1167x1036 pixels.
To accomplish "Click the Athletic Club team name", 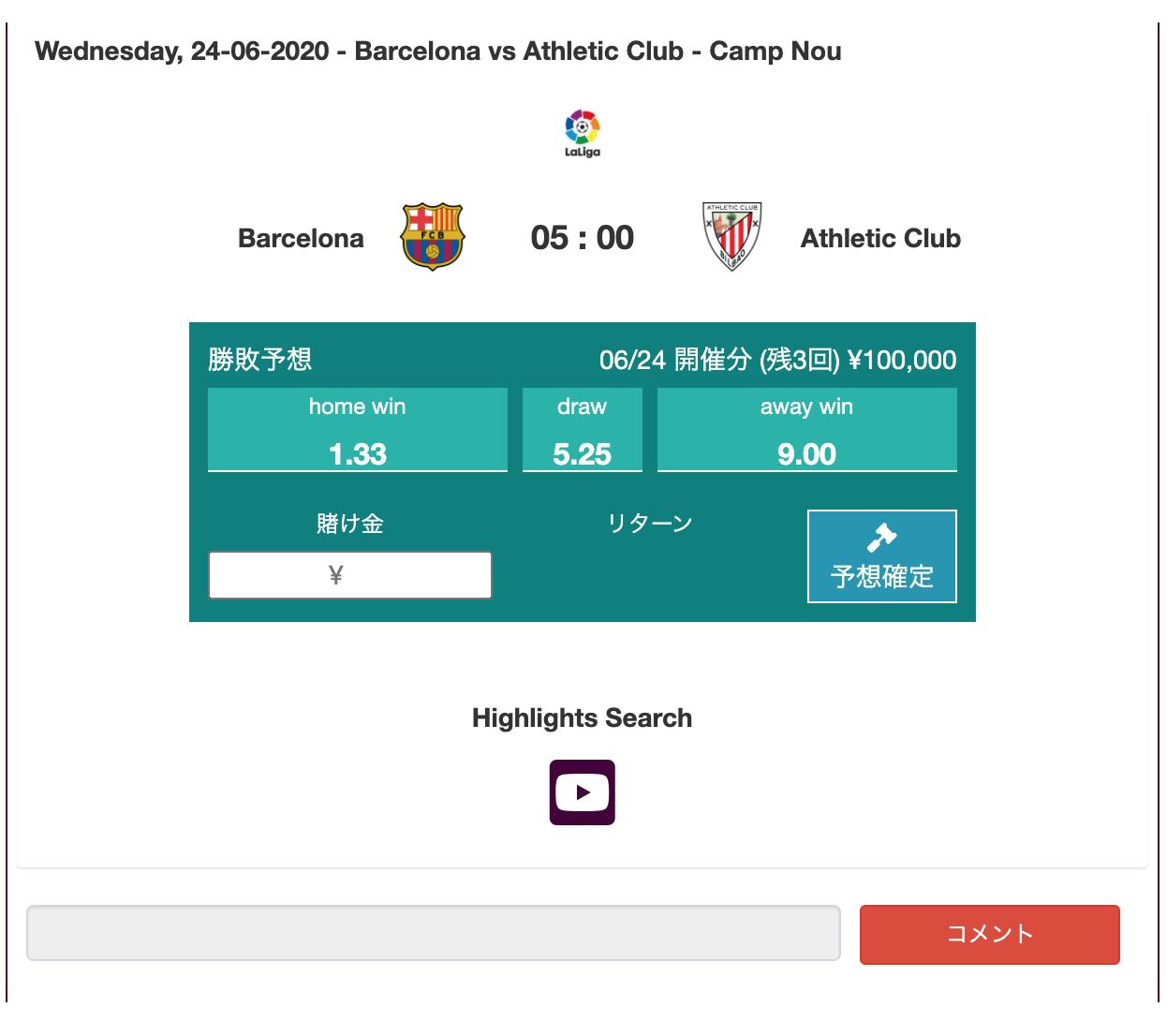I will coord(880,238).
